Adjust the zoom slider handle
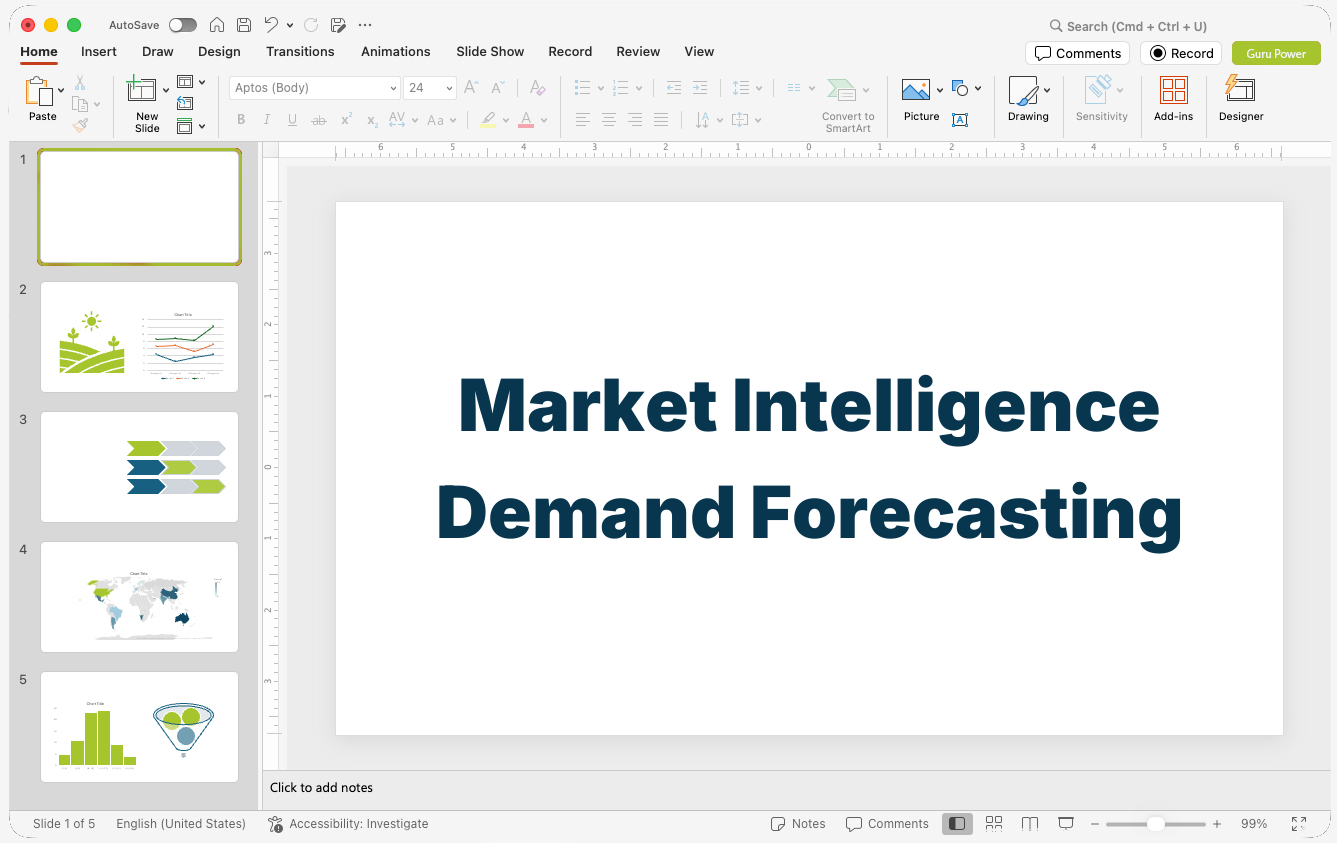This screenshot has width=1337, height=843. point(1155,824)
